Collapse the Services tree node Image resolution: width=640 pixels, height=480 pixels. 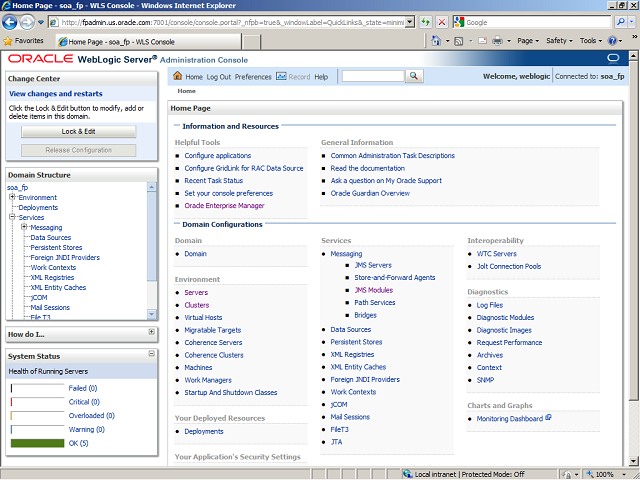pos(12,217)
